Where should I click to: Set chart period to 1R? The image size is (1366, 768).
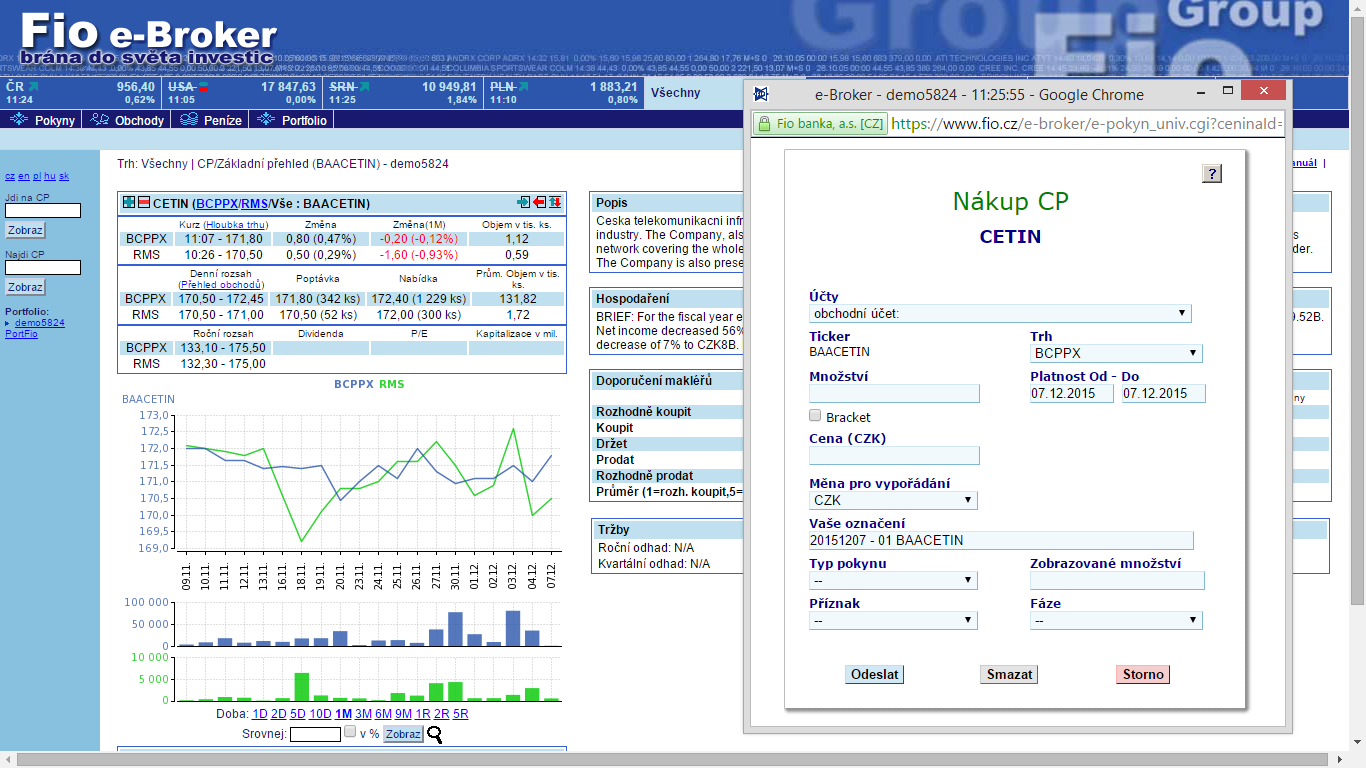pyautogui.click(x=423, y=714)
